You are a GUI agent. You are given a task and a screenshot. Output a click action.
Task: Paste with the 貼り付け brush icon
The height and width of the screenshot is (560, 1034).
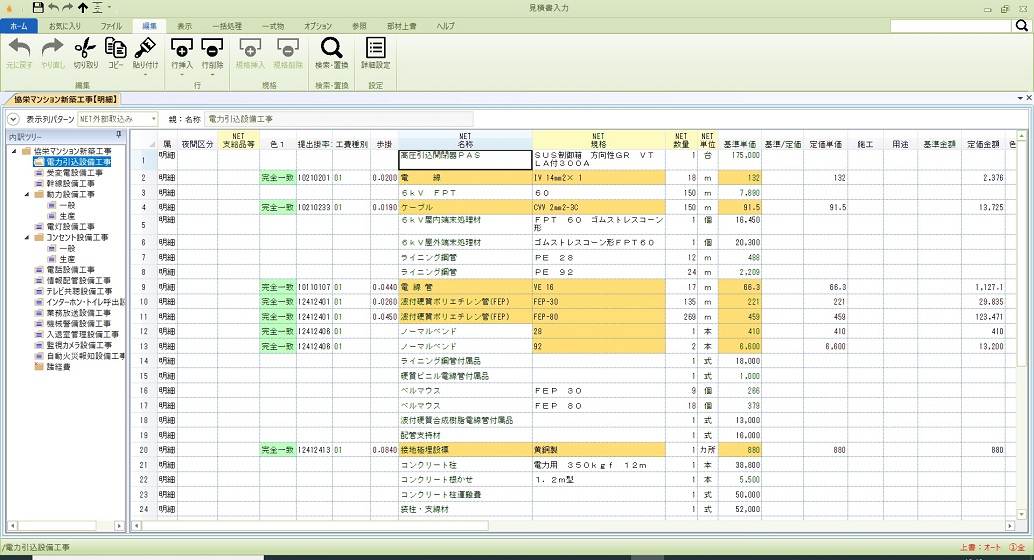tap(145, 47)
